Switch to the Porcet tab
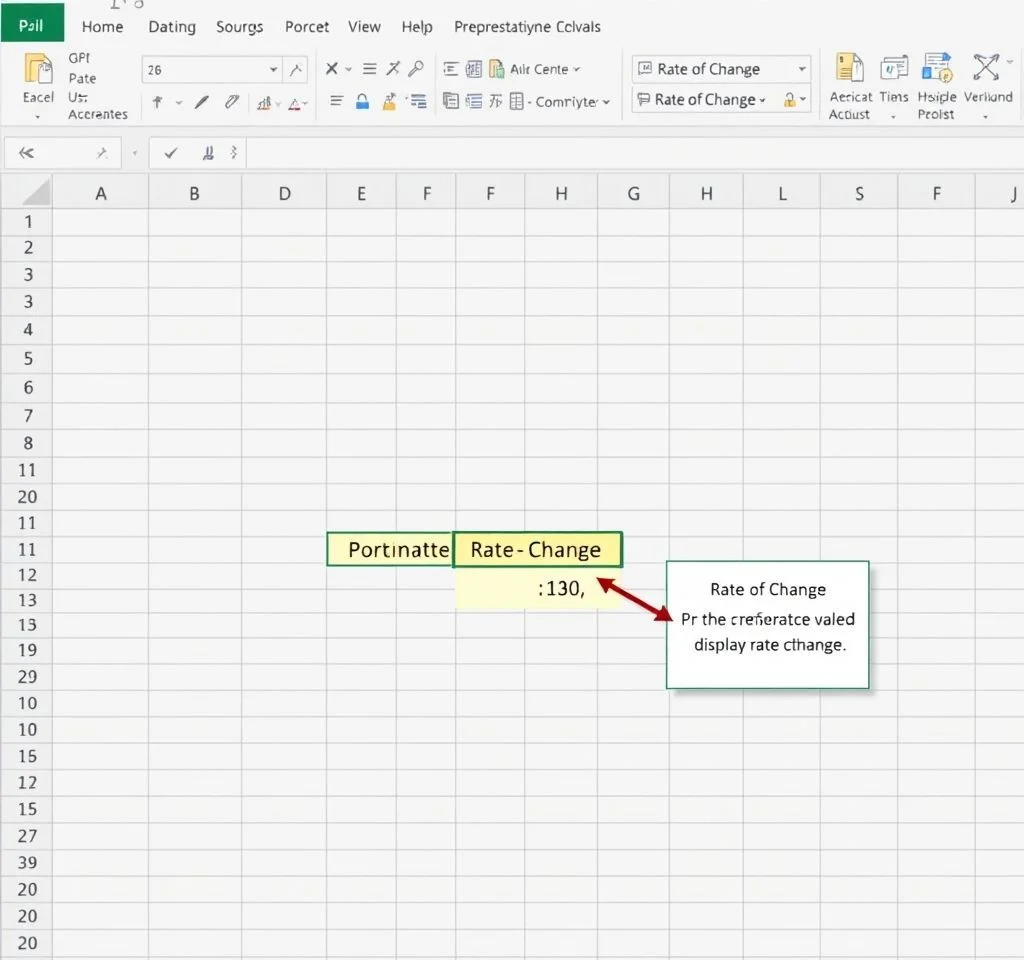The height and width of the screenshot is (960, 1024). [307, 27]
